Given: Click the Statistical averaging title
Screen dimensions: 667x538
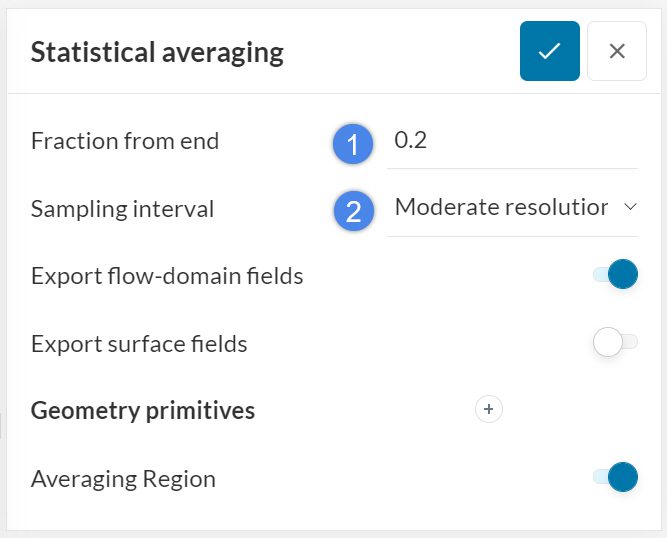Looking at the screenshot, I should 157,52.
